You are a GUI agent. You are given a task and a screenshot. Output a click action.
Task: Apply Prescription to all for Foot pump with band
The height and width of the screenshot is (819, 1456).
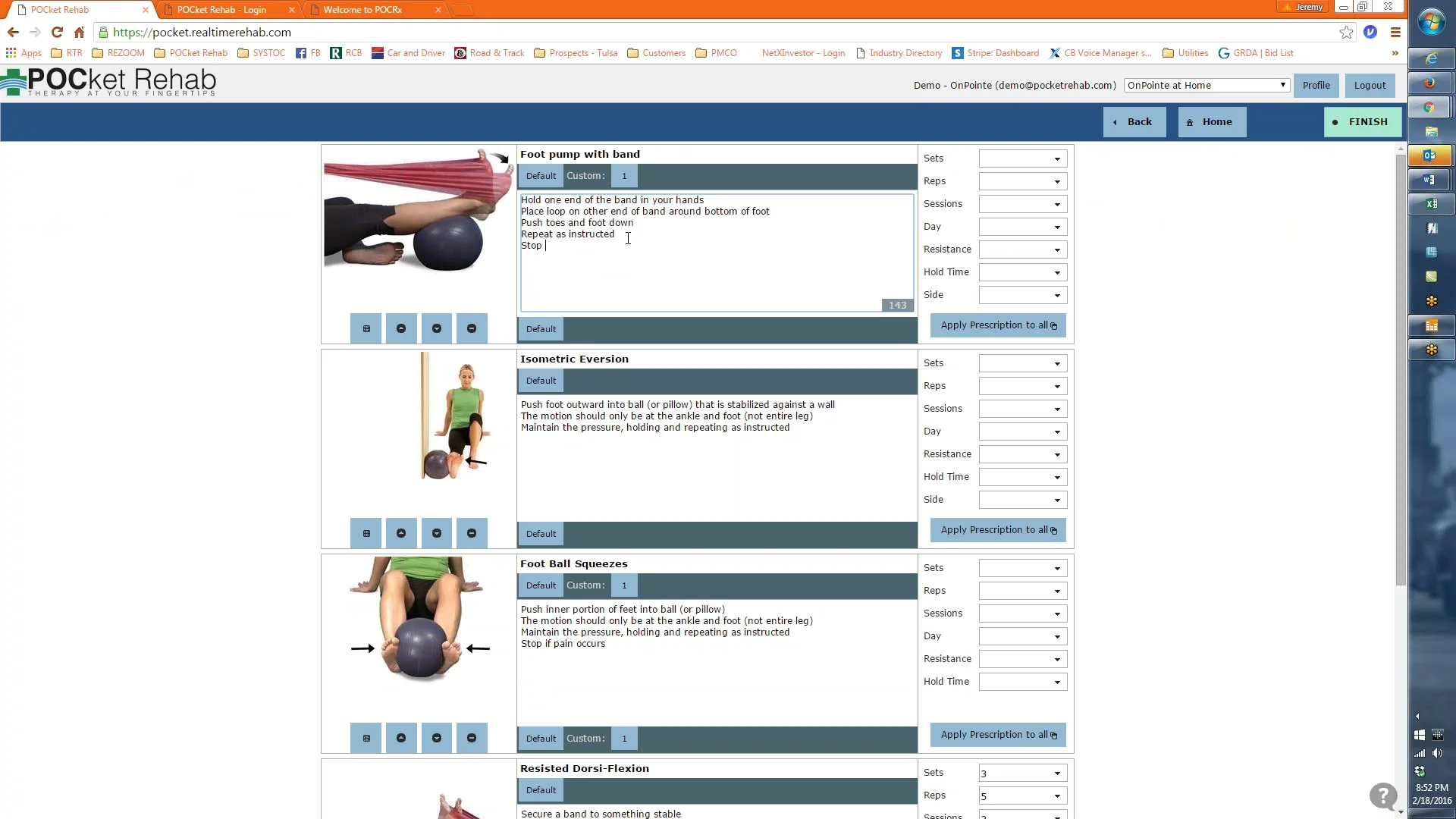(998, 325)
